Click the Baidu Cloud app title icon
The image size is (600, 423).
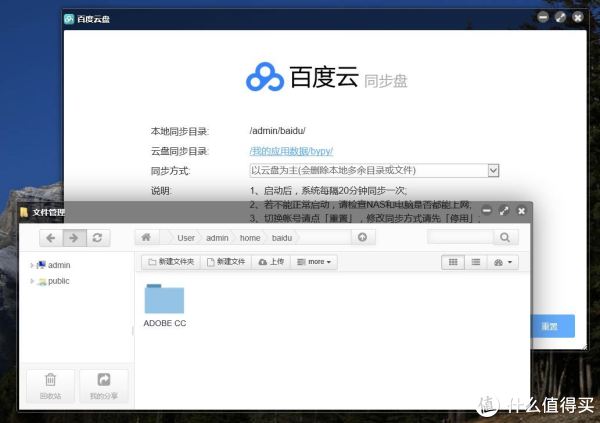click(x=69, y=19)
